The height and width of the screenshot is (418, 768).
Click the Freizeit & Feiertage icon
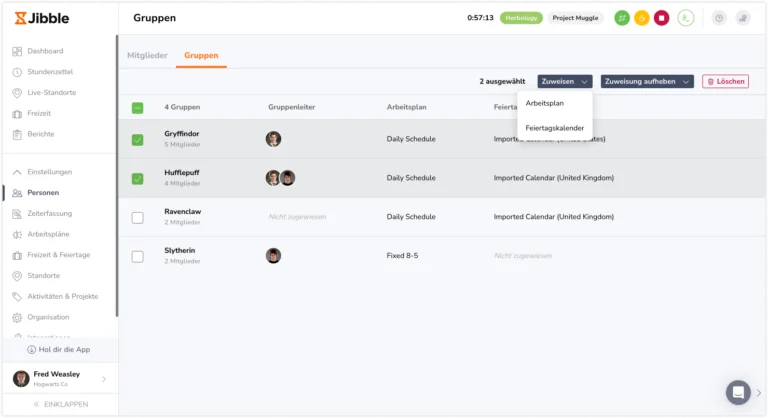tap(17, 255)
